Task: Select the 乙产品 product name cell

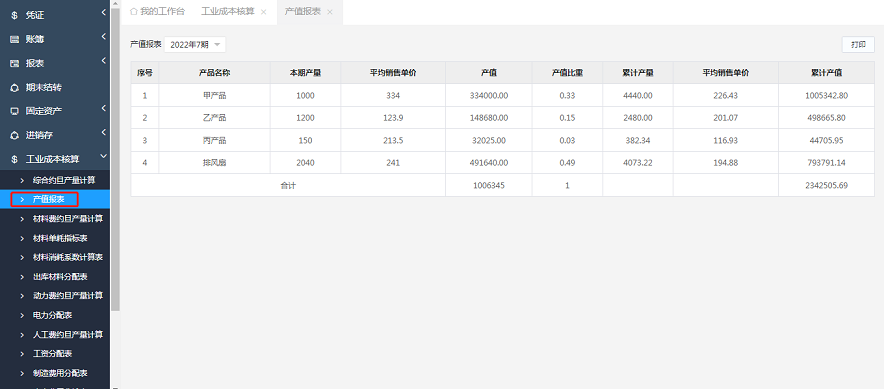Action: 214,118
